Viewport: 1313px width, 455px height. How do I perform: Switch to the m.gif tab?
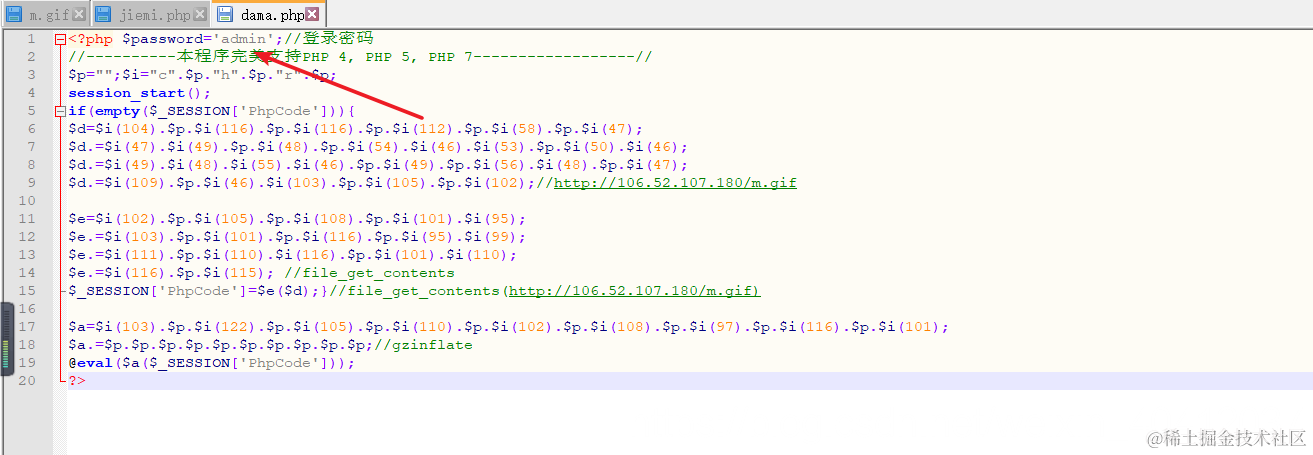pos(45,14)
